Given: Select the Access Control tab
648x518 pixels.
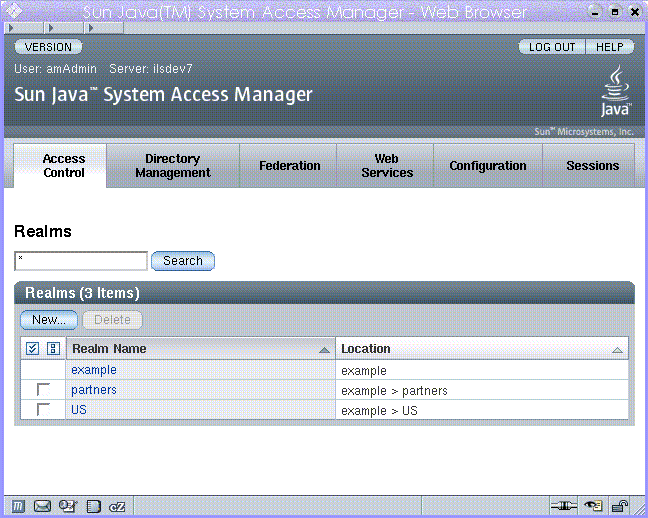Looking at the screenshot, I should 60,165.
